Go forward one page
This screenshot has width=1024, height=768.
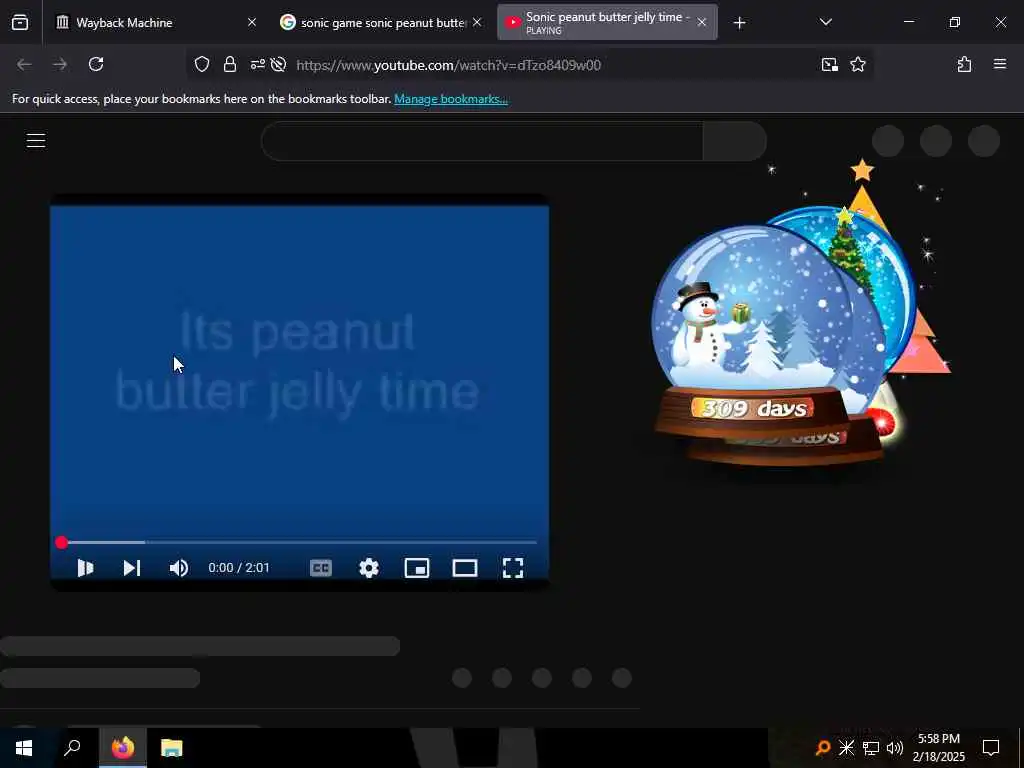(x=60, y=64)
